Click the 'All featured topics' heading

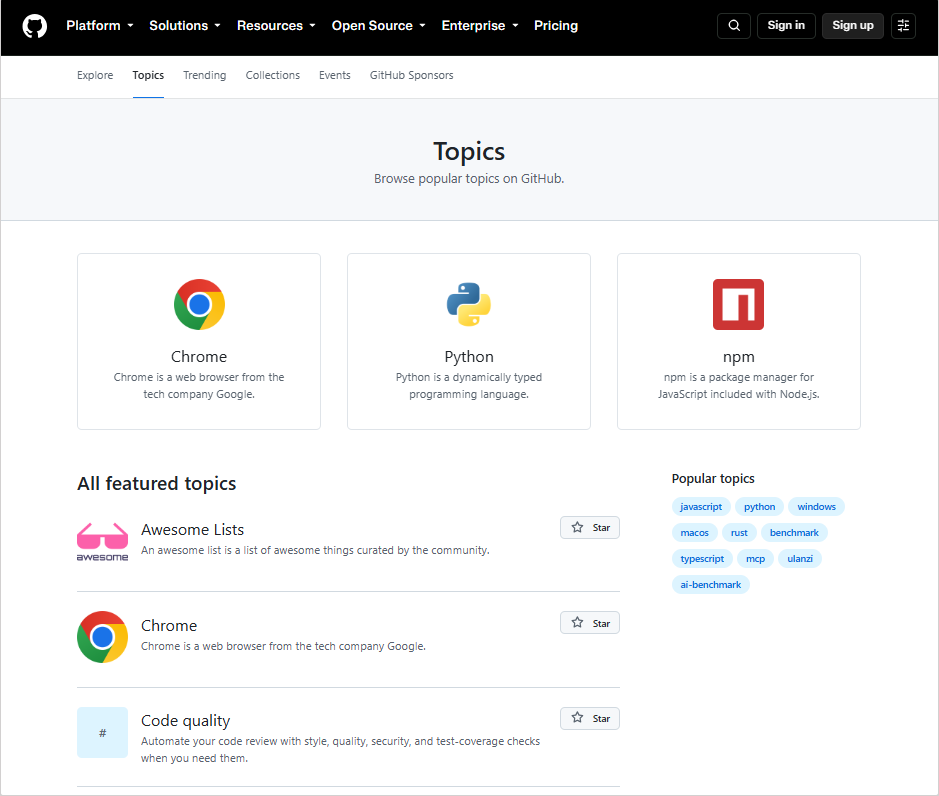[x=156, y=483]
